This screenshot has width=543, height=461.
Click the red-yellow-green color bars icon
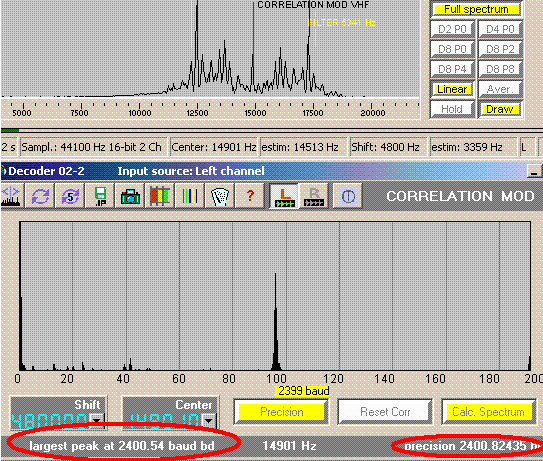pyautogui.click(x=160, y=196)
